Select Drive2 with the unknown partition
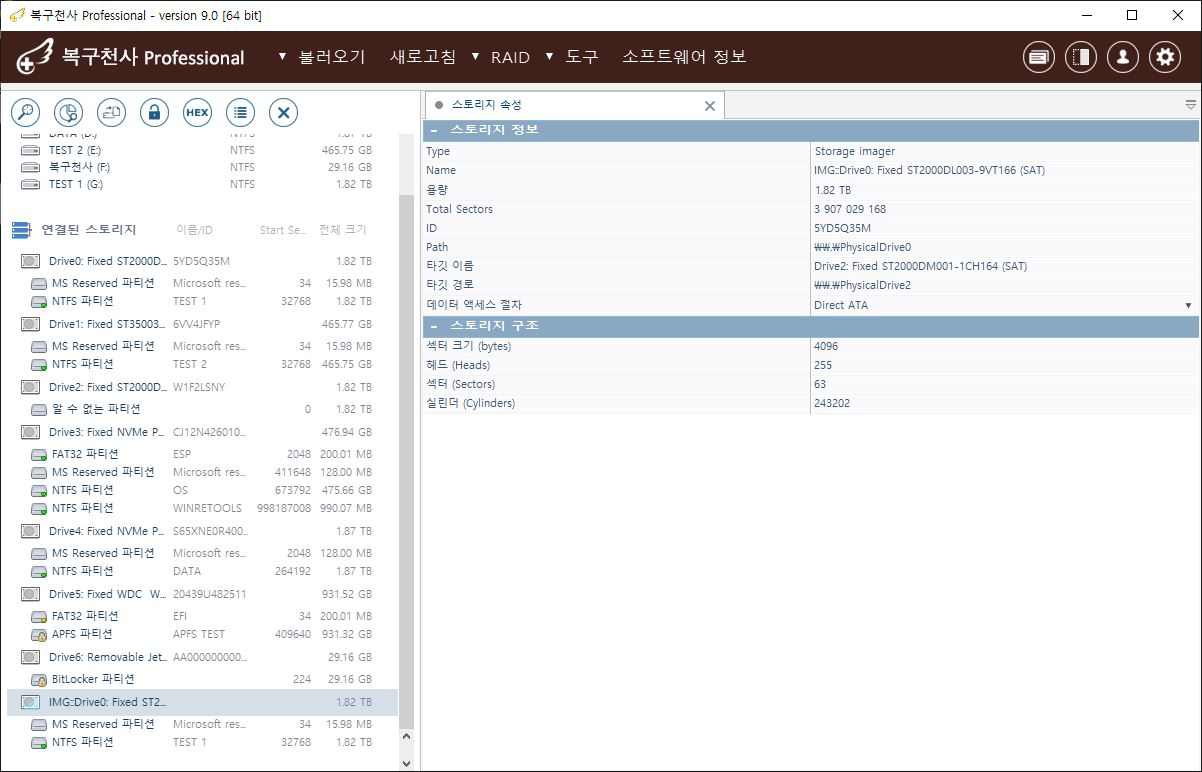 107,387
